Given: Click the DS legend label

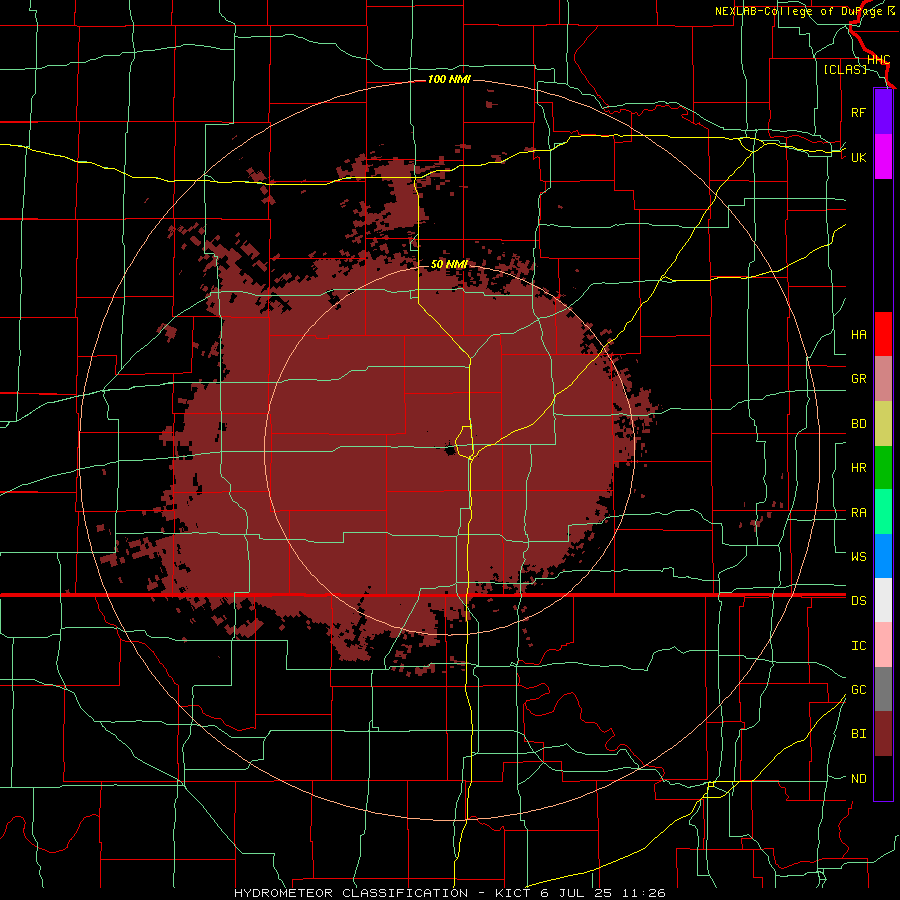Looking at the screenshot, I should (x=858, y=601).
